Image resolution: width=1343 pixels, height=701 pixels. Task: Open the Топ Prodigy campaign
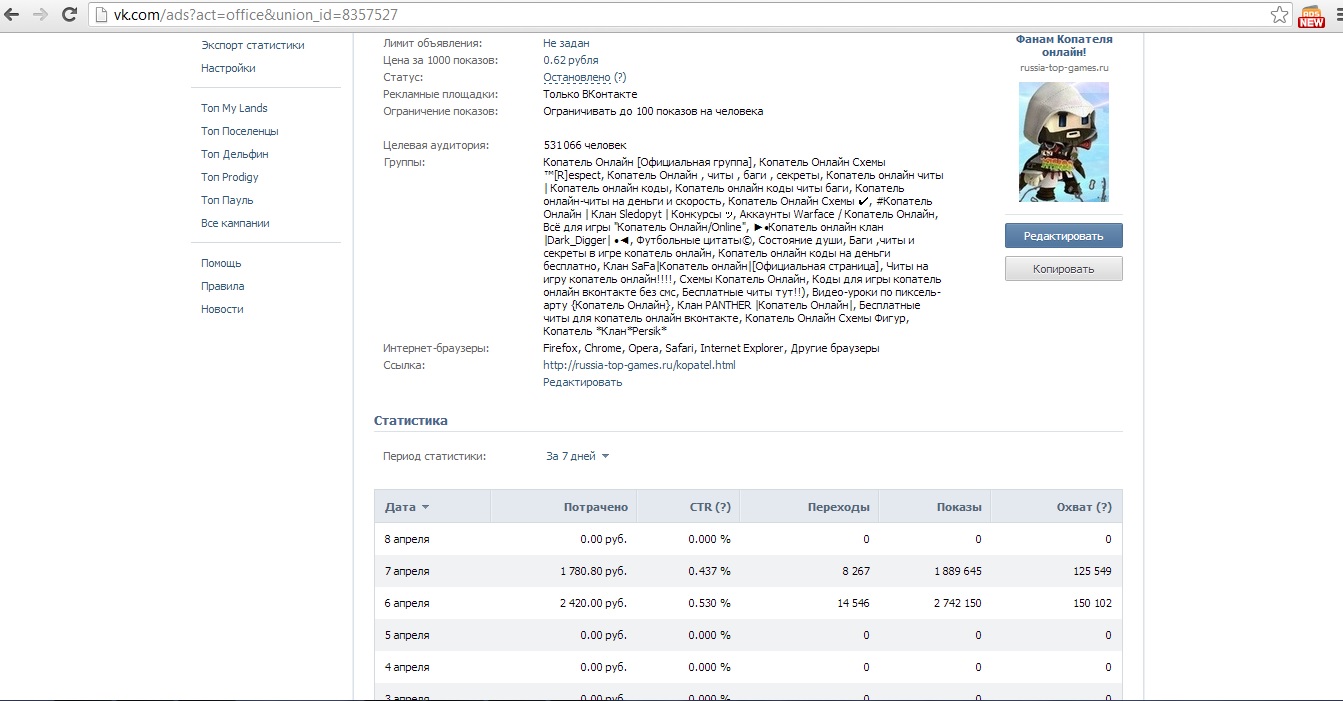(x=230, y=177)
